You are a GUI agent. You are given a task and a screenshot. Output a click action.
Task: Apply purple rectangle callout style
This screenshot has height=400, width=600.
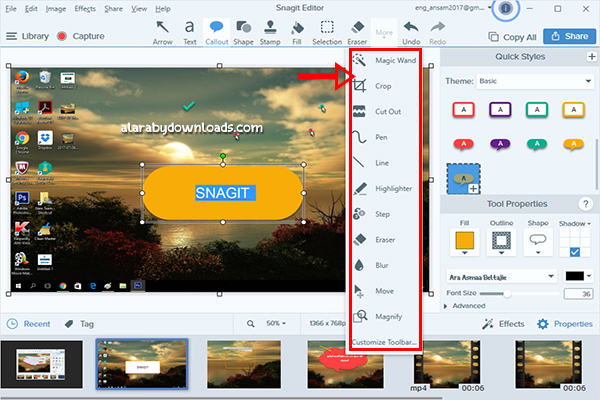[x=500, y=110]
